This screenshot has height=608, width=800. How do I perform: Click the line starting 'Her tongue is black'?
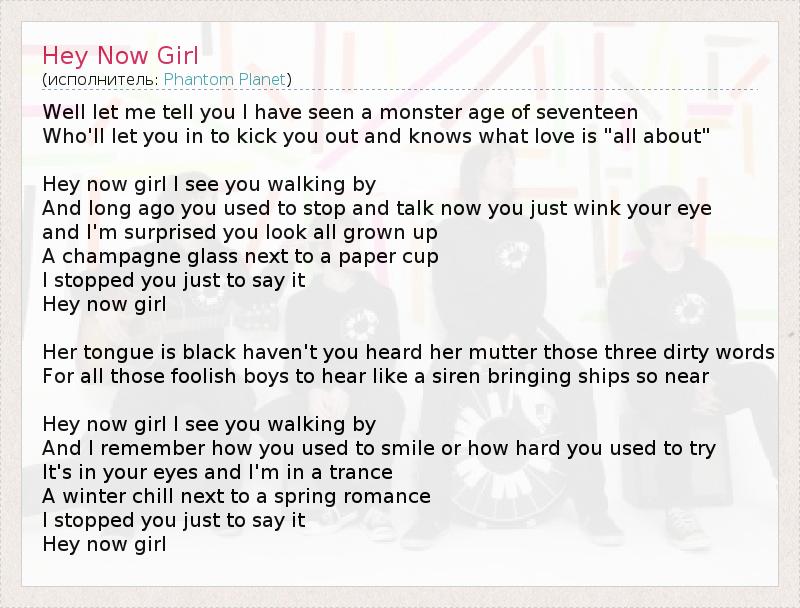click(x=408, y=352)
